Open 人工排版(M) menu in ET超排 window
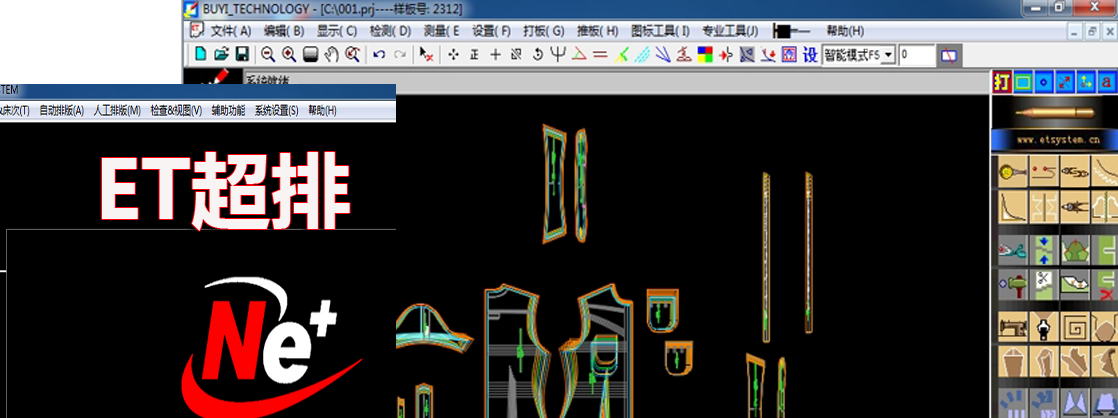Screen dimensions: 1118x418 (x=117, y=111)
